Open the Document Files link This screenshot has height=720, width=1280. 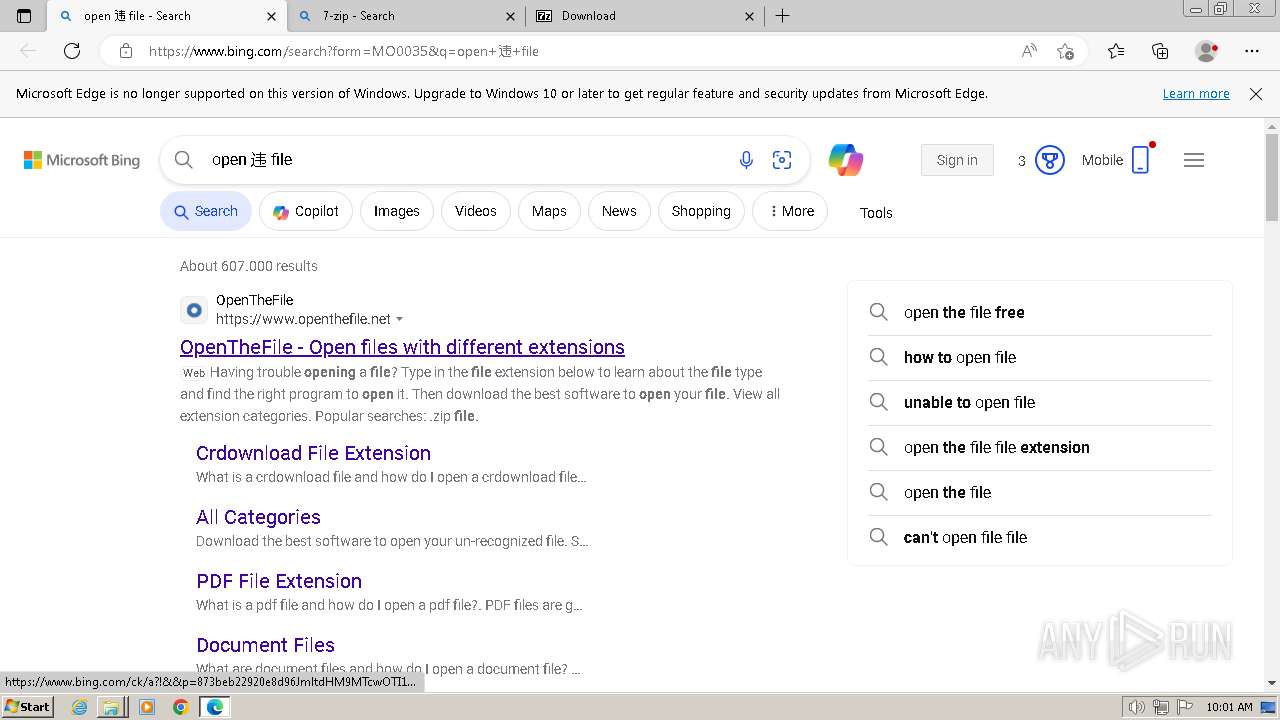(265, 645)
